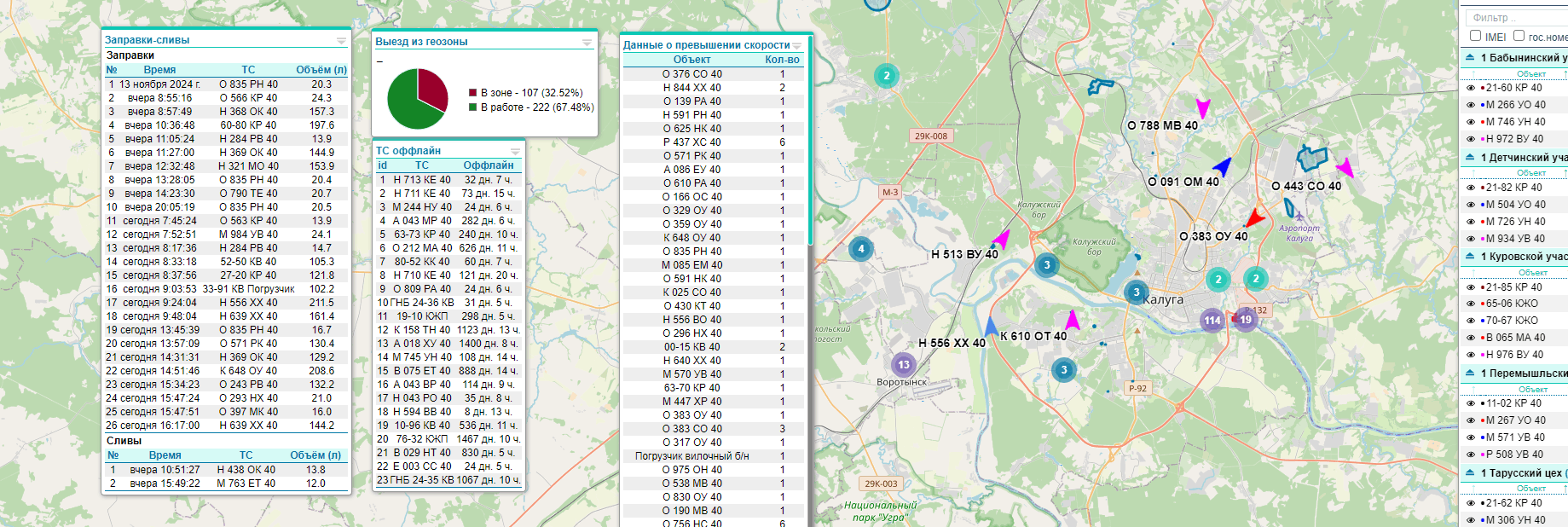This screenshot has height=527, width=1568.
Task: Click the red В зоне legend swatch
Action: click(472, 93)
